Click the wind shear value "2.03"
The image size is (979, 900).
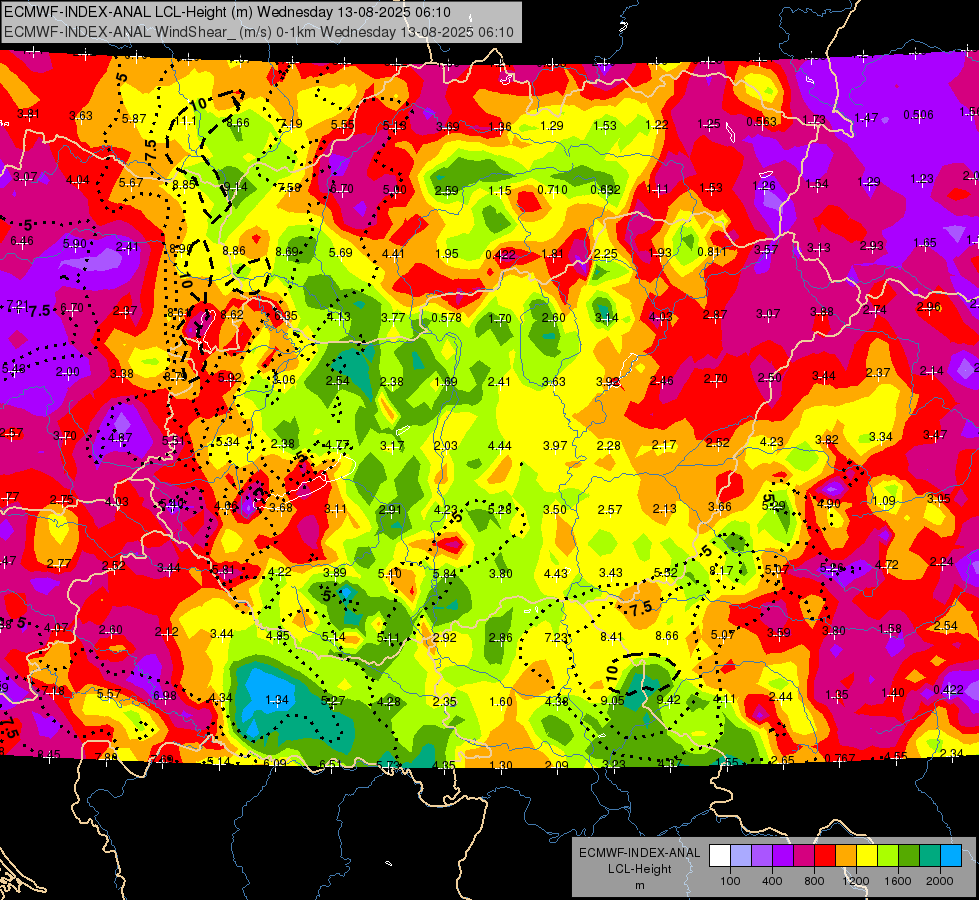click(445, 445)
